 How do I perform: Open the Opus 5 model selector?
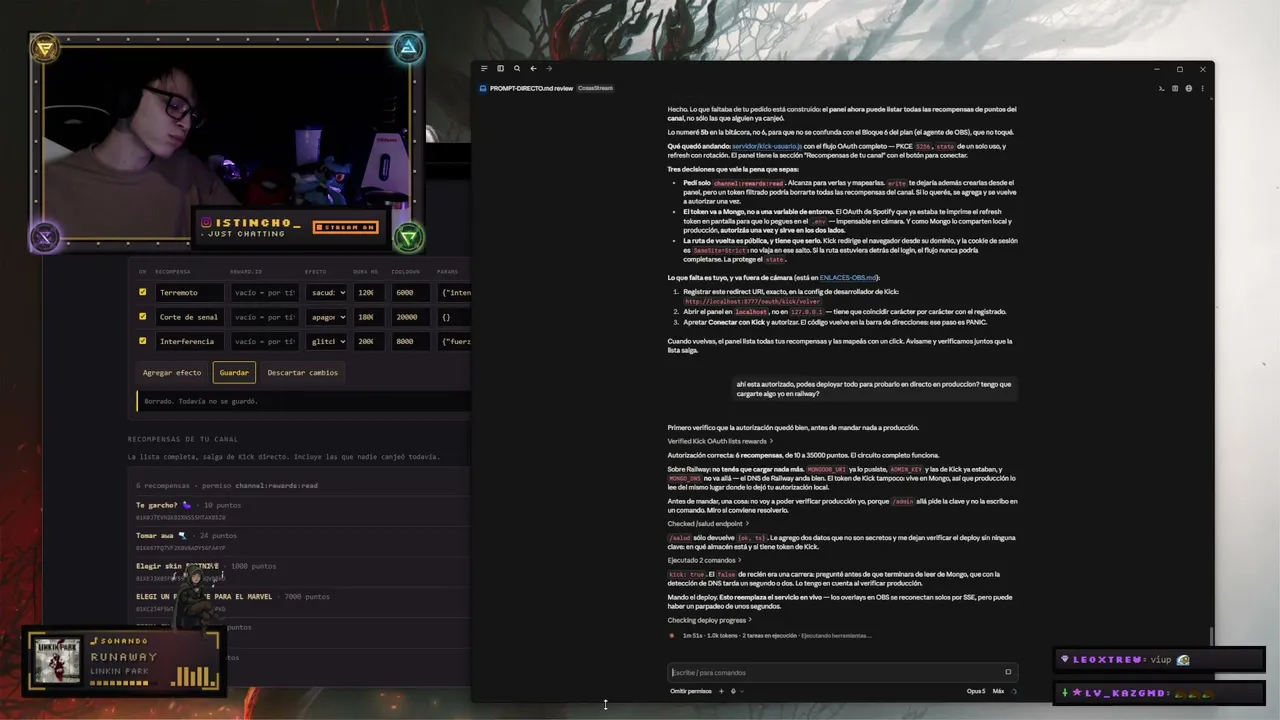976,691
